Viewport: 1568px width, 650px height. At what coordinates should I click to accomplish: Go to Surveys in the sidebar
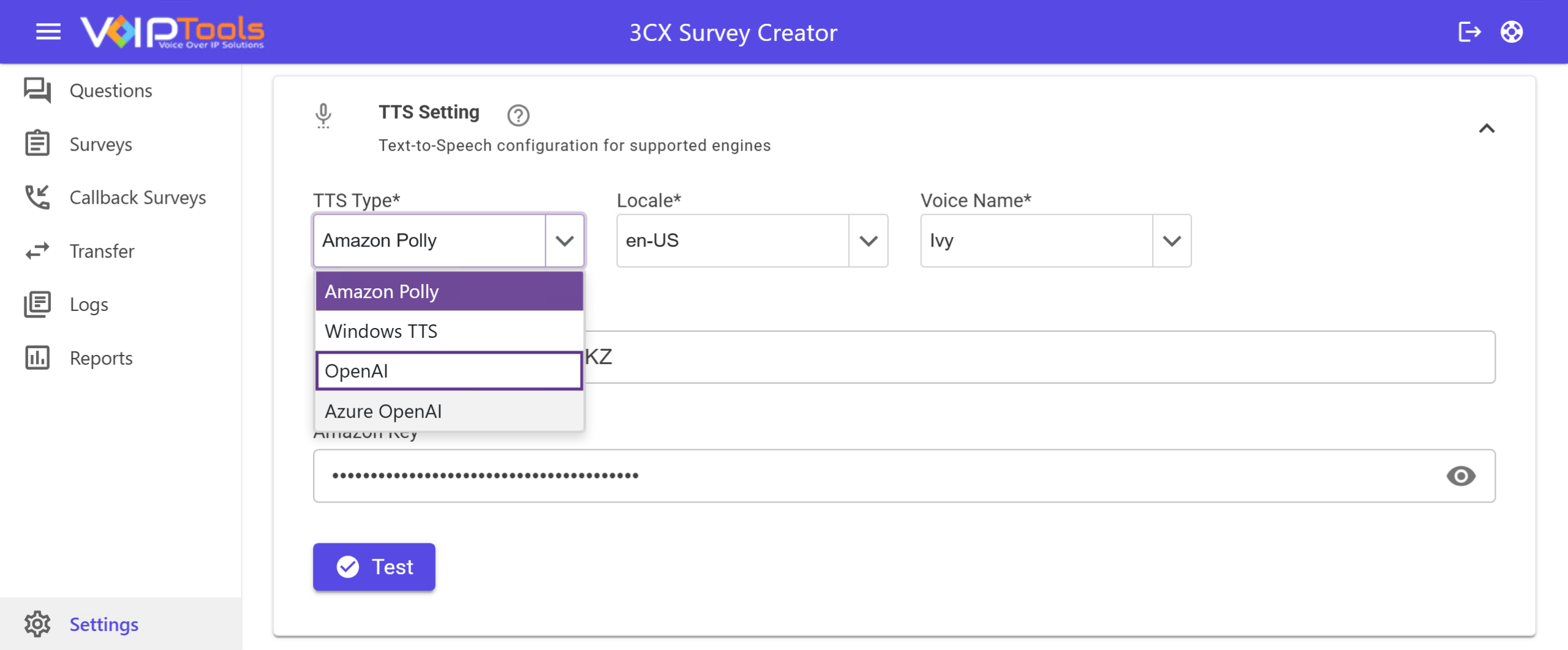[100, 144]
